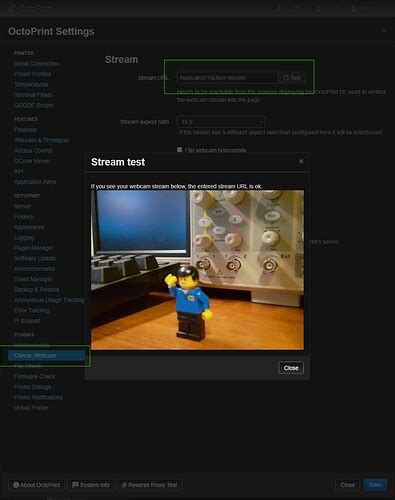The image size is (395, 500).
Task: Open Access Control settings
Action: (x=33, y=150)
